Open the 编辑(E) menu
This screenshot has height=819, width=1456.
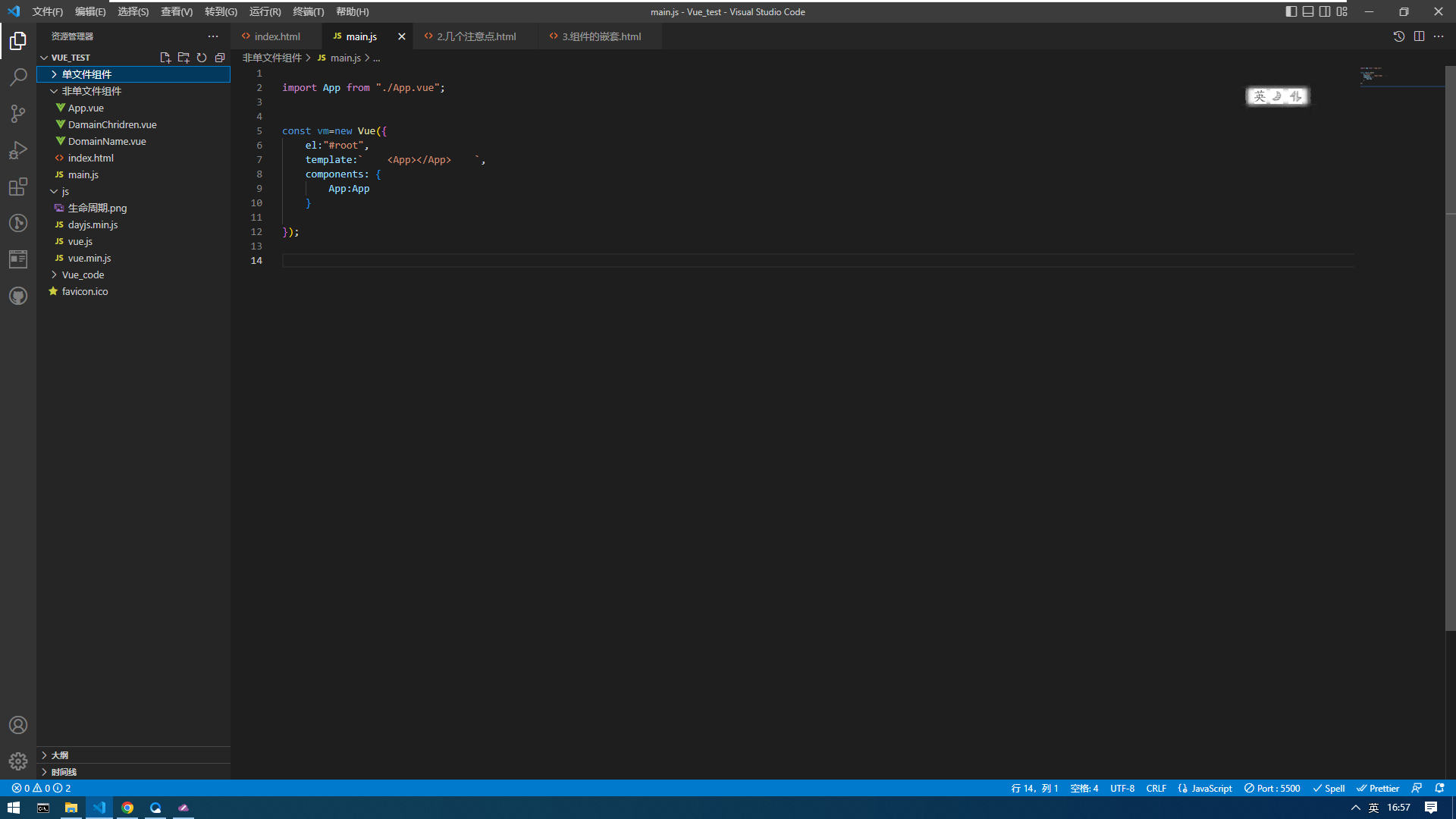(90, 11)
